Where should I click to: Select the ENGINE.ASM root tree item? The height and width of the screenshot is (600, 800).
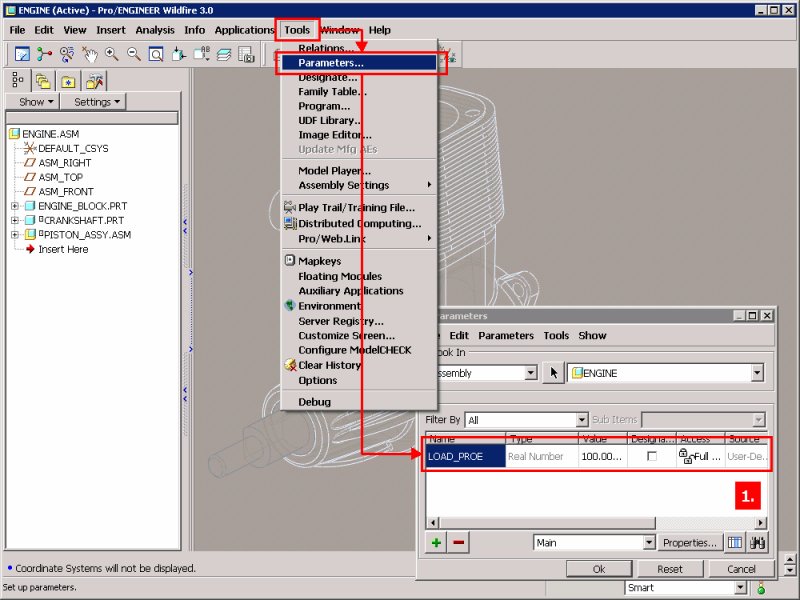pos(51,134)
